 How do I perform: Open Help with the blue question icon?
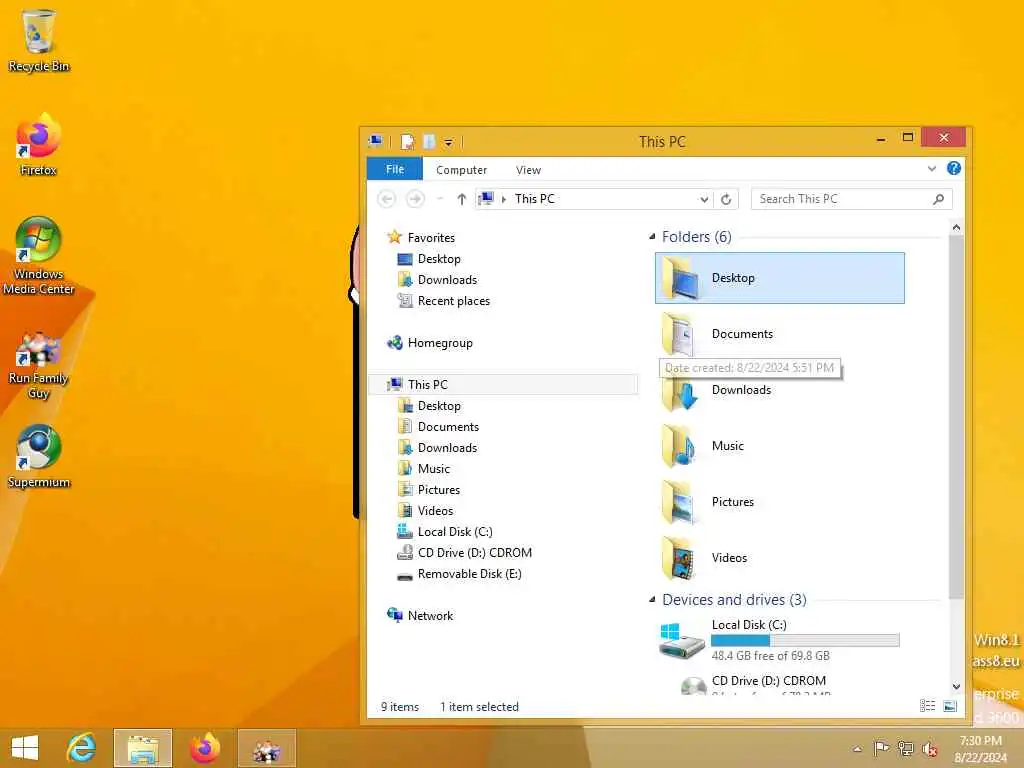tap(953, 168)
